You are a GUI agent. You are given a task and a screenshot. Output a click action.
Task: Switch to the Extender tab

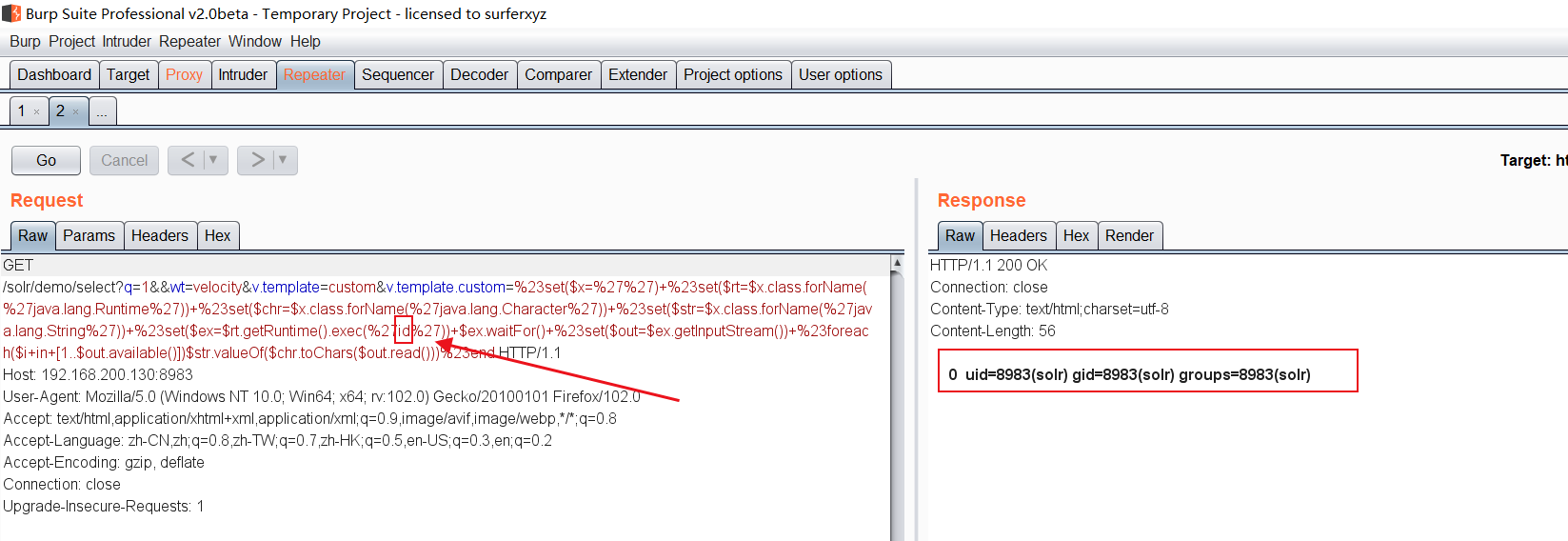click(x=638, y=75)
